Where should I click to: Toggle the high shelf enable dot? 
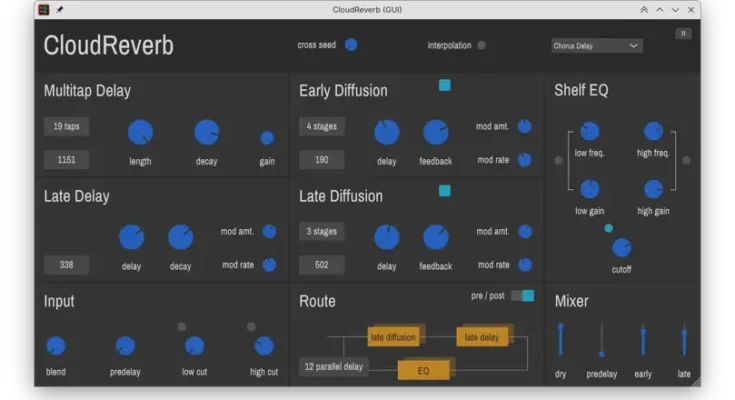coord(686,160)
